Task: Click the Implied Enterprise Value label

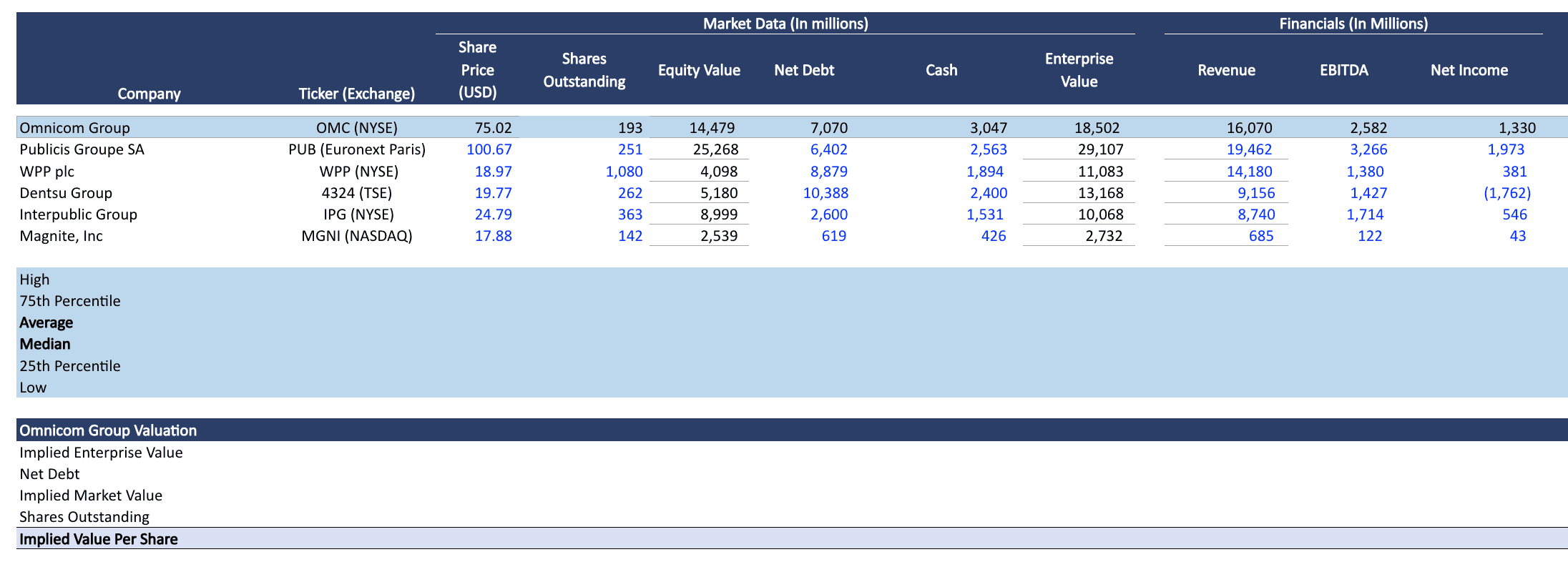Action: tap(101, 453)
